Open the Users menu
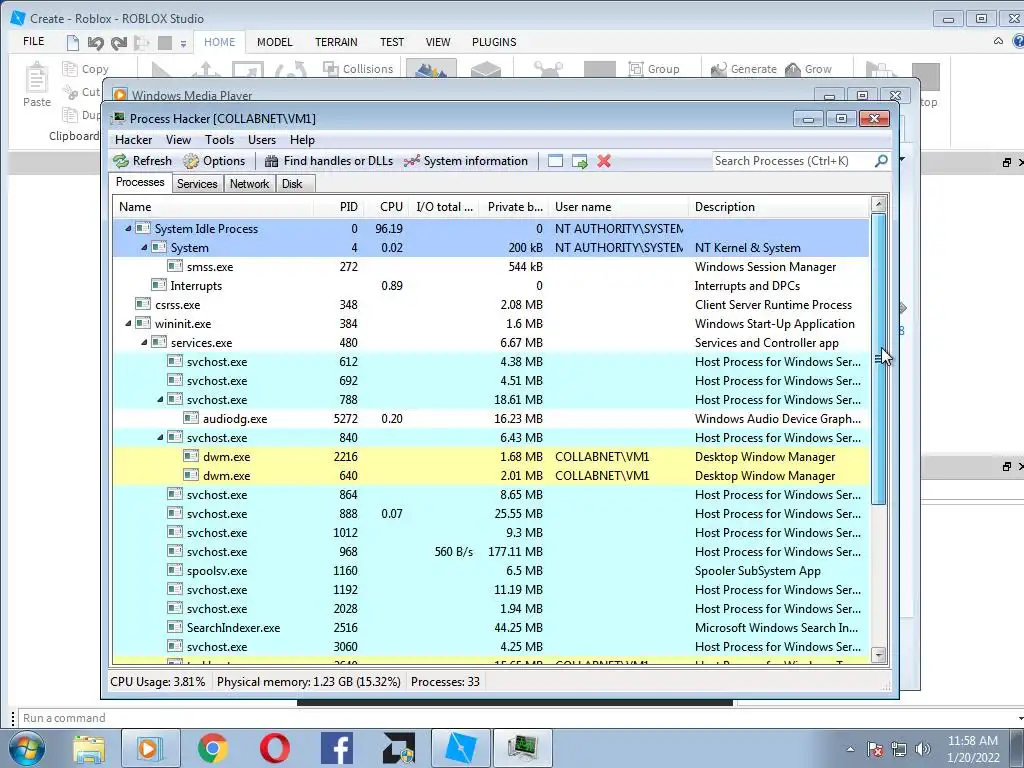Screen dimensions: 1024x768 262,140
